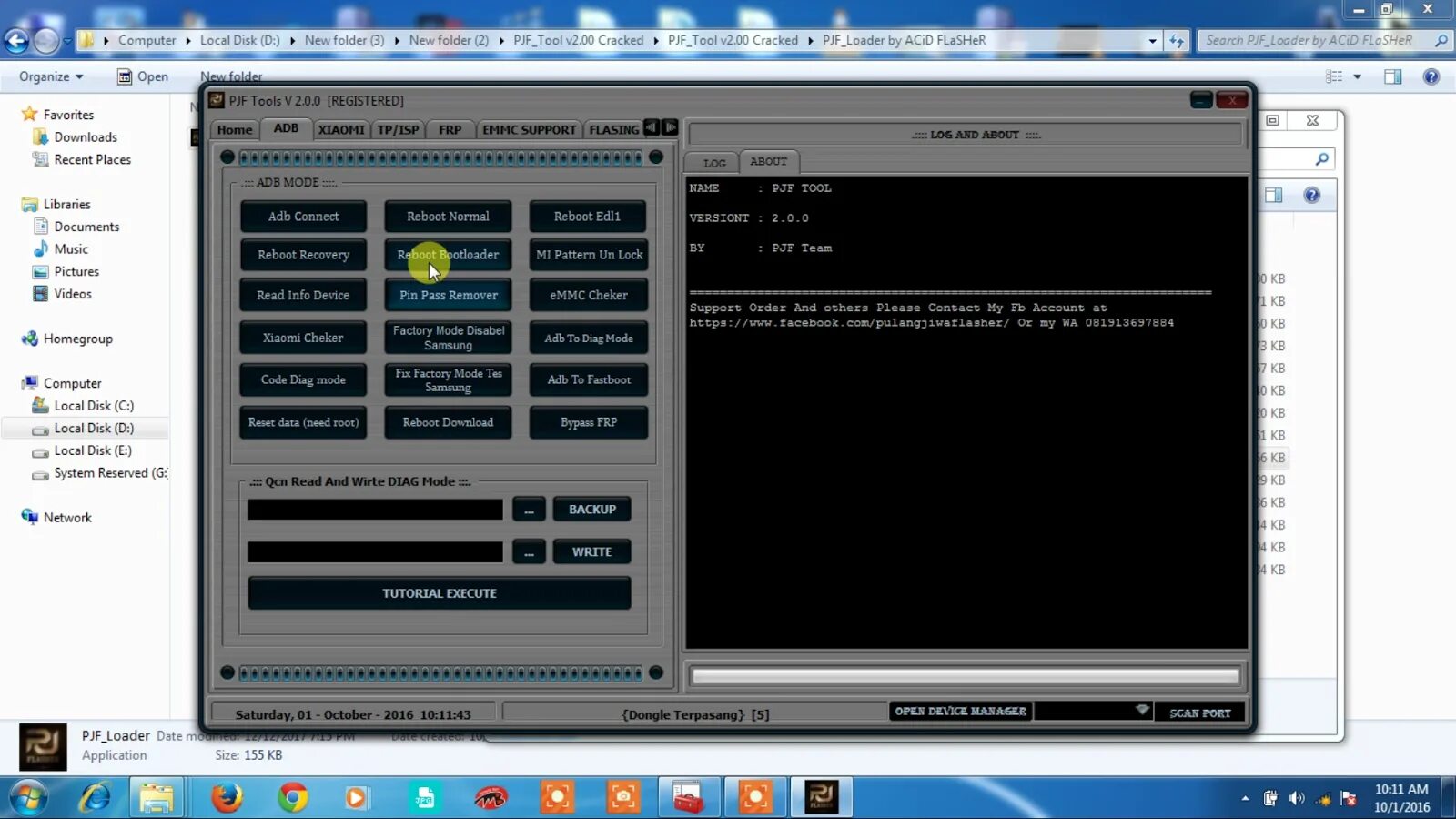
Task: Click Reboot Download button
Action: click(448, 422)
